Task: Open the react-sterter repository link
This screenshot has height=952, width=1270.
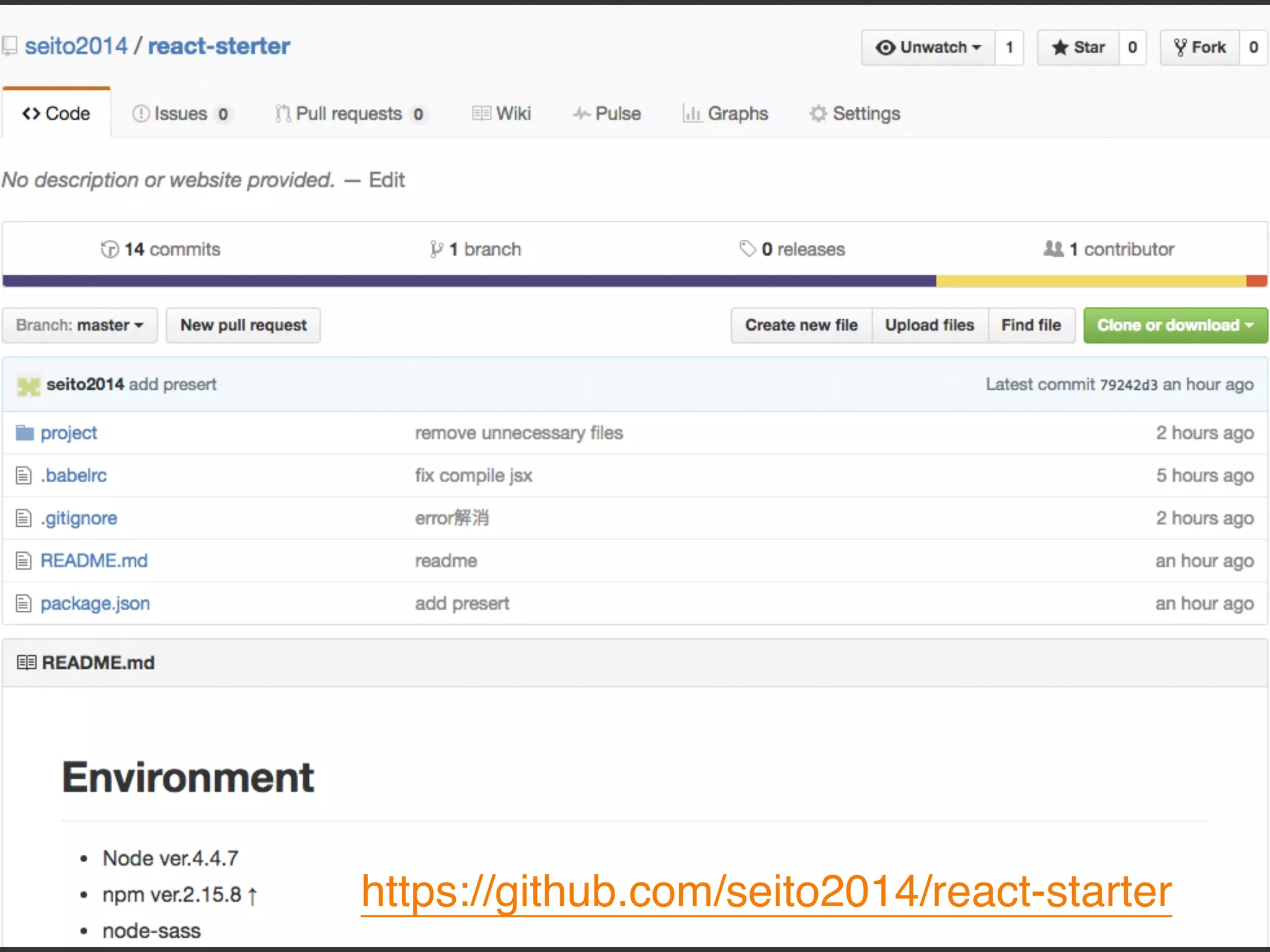Action: (219, 46)
